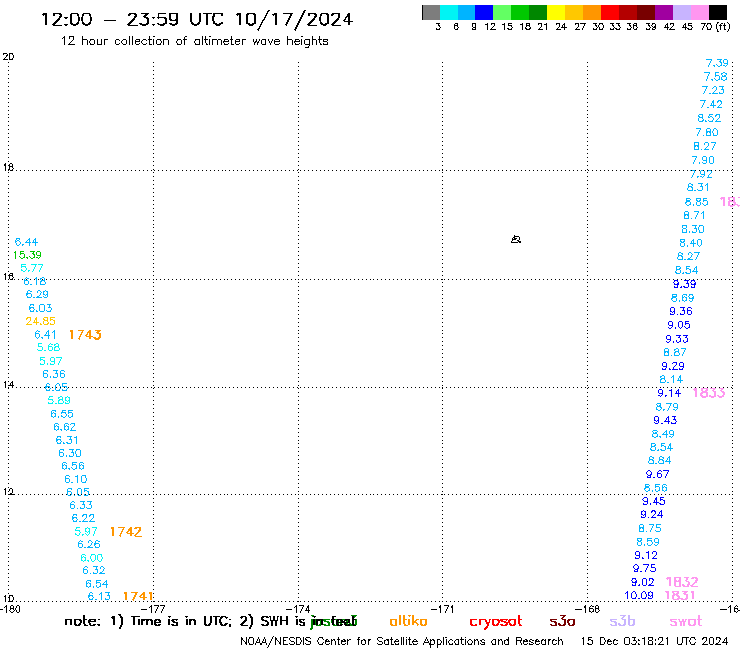740x650 pixels.
Task: Click the 6.56 wave height value
Action: tap(73, 466)
